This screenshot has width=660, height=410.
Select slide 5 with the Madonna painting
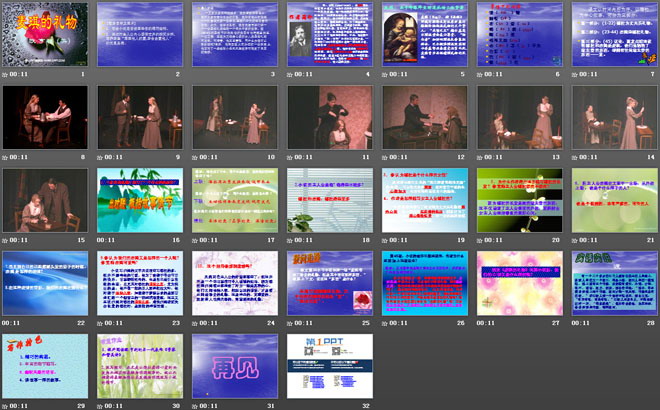pyautogui.click(x=425, y=35)
